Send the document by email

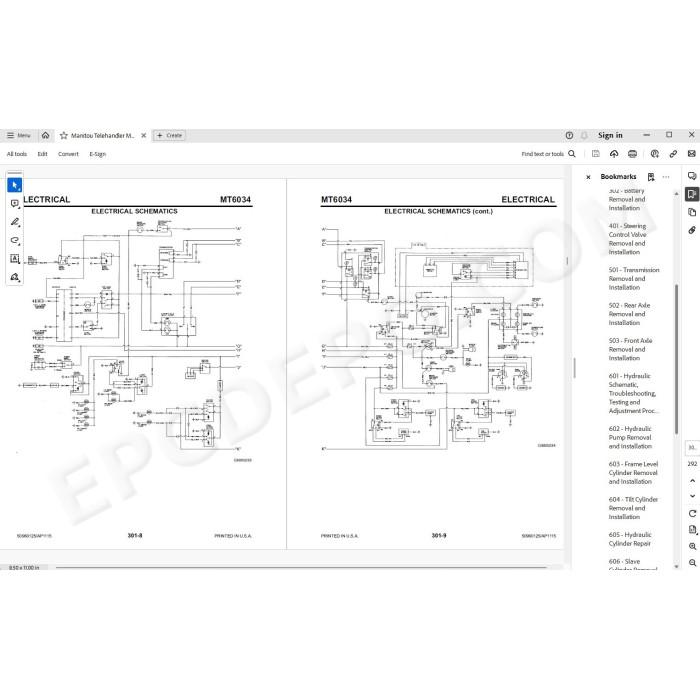pyautogui.click(x=692, y=154)
